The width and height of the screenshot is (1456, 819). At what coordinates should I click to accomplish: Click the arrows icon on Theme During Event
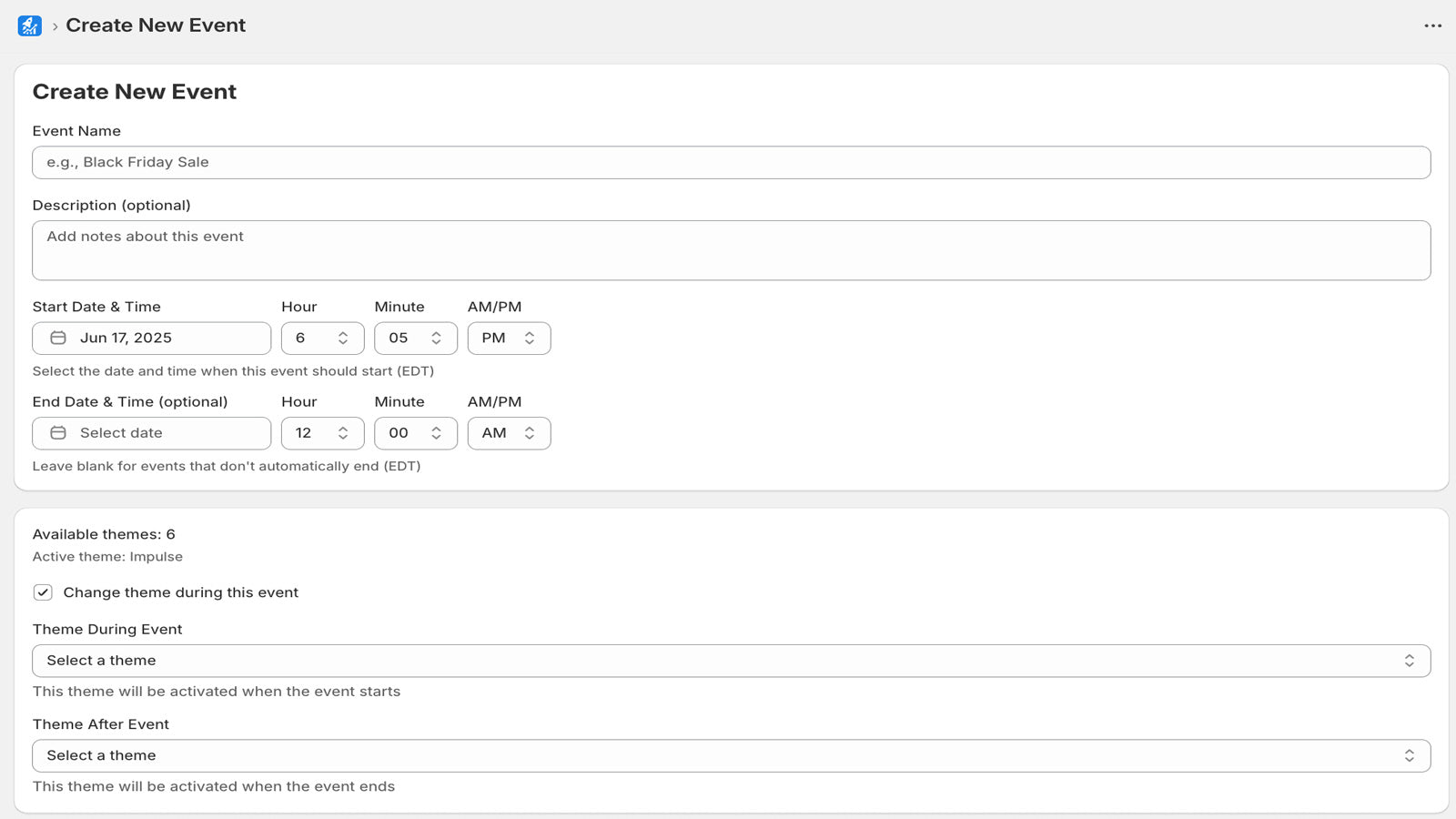[1409, 661]
